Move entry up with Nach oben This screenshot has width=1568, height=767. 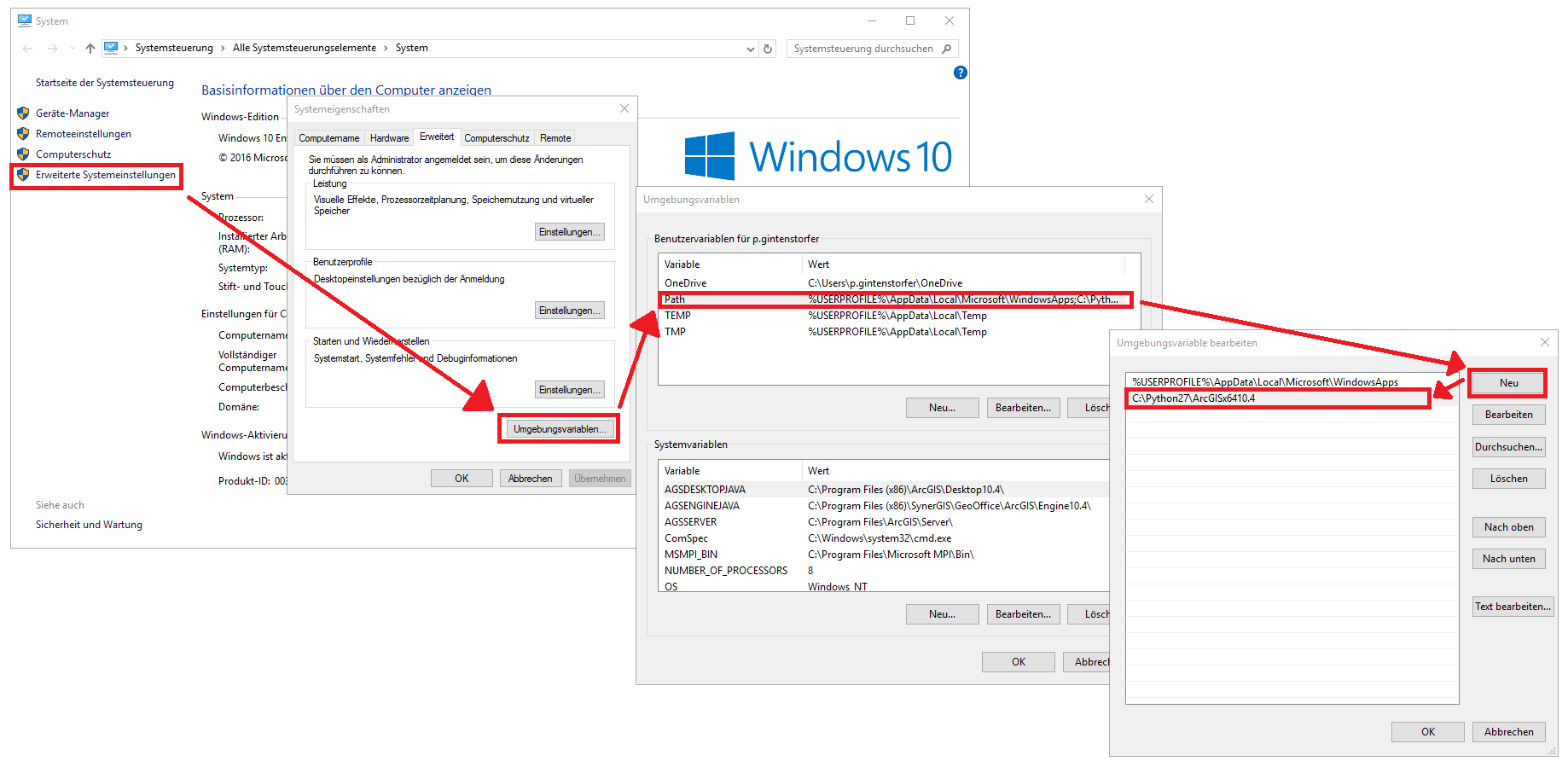1508,527
